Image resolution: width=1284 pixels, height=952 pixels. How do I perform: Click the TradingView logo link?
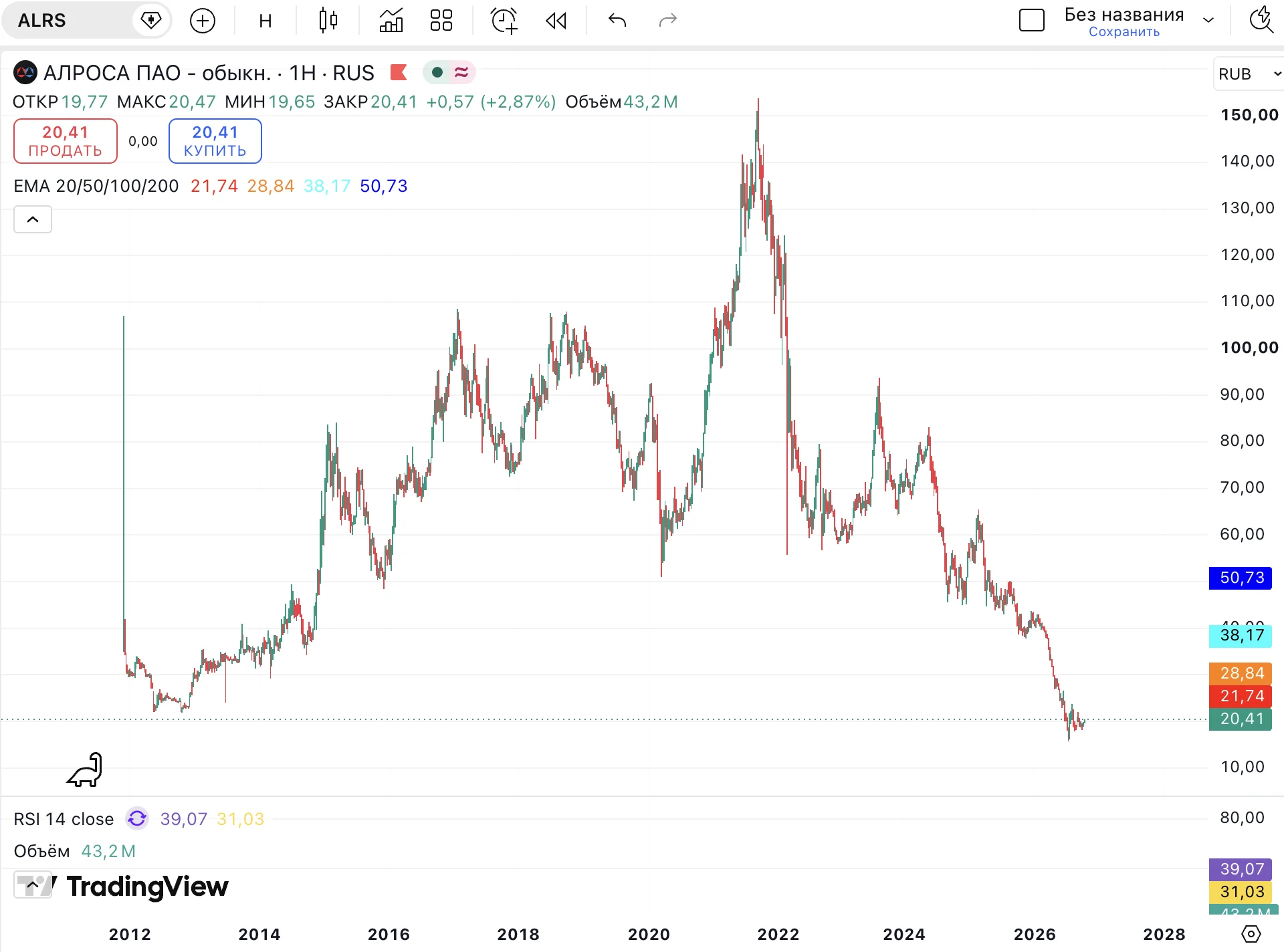pyautogui.click(x=147, y=886)
